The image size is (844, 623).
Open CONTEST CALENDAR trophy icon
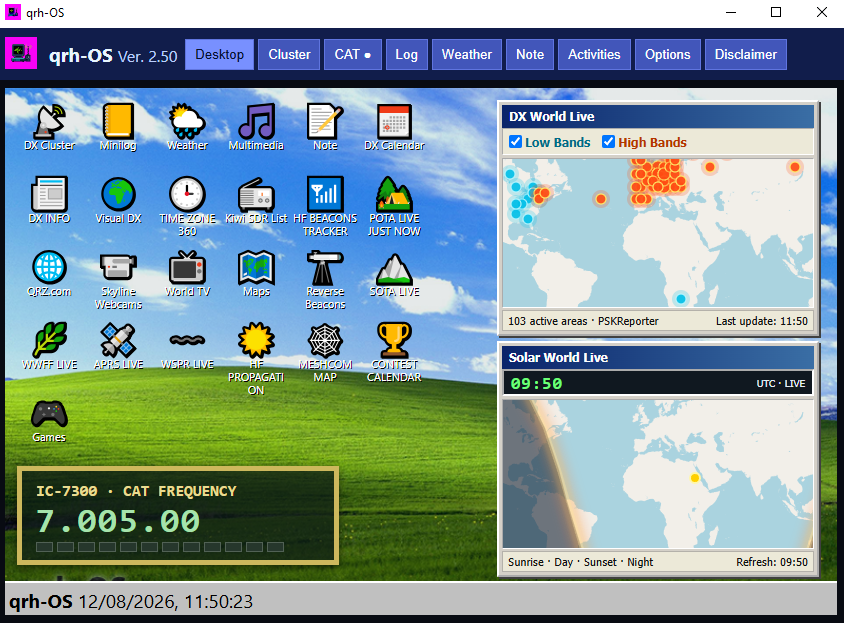(x=394, y=353)
